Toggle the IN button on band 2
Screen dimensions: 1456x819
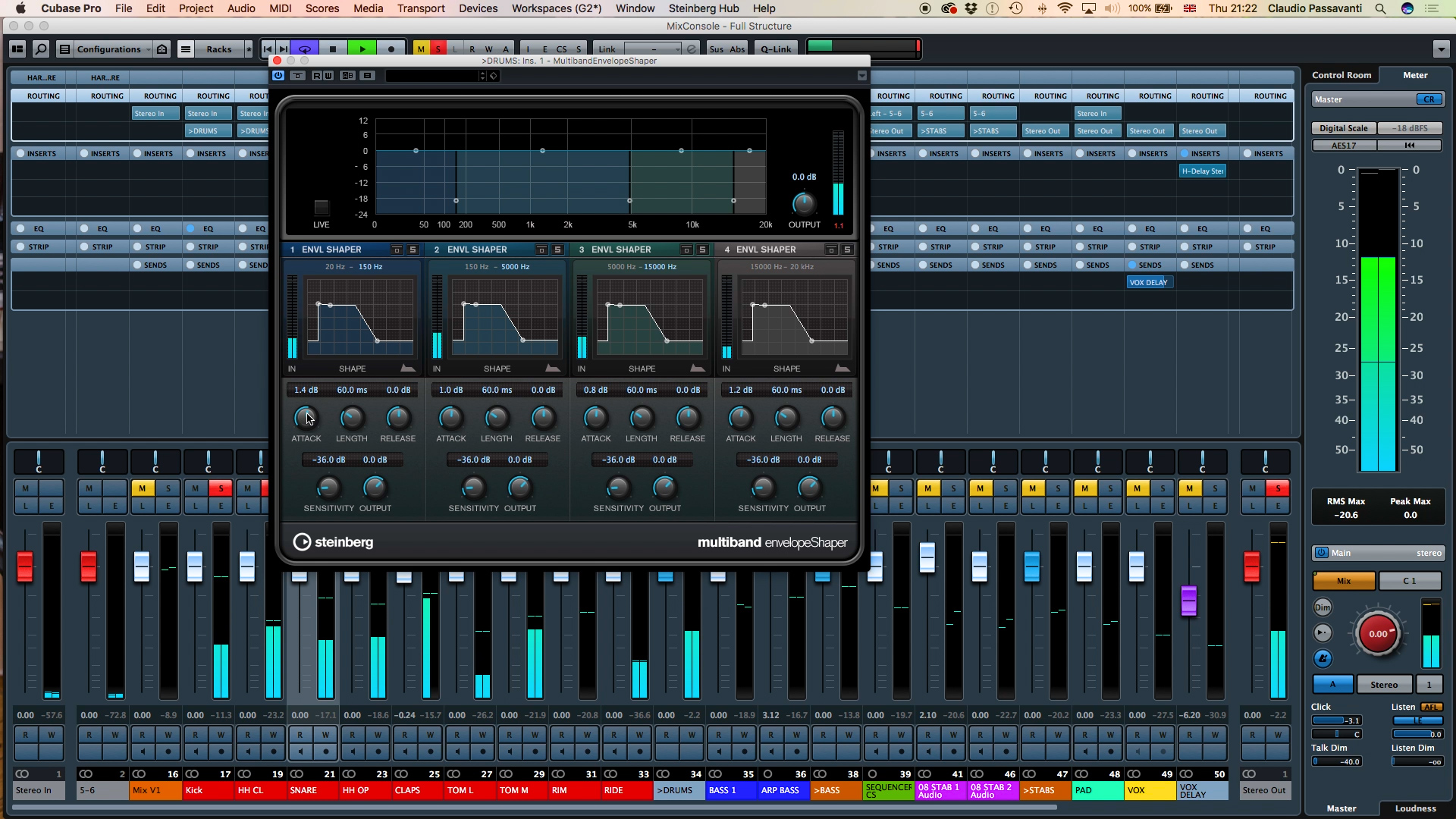pos(436,368)
